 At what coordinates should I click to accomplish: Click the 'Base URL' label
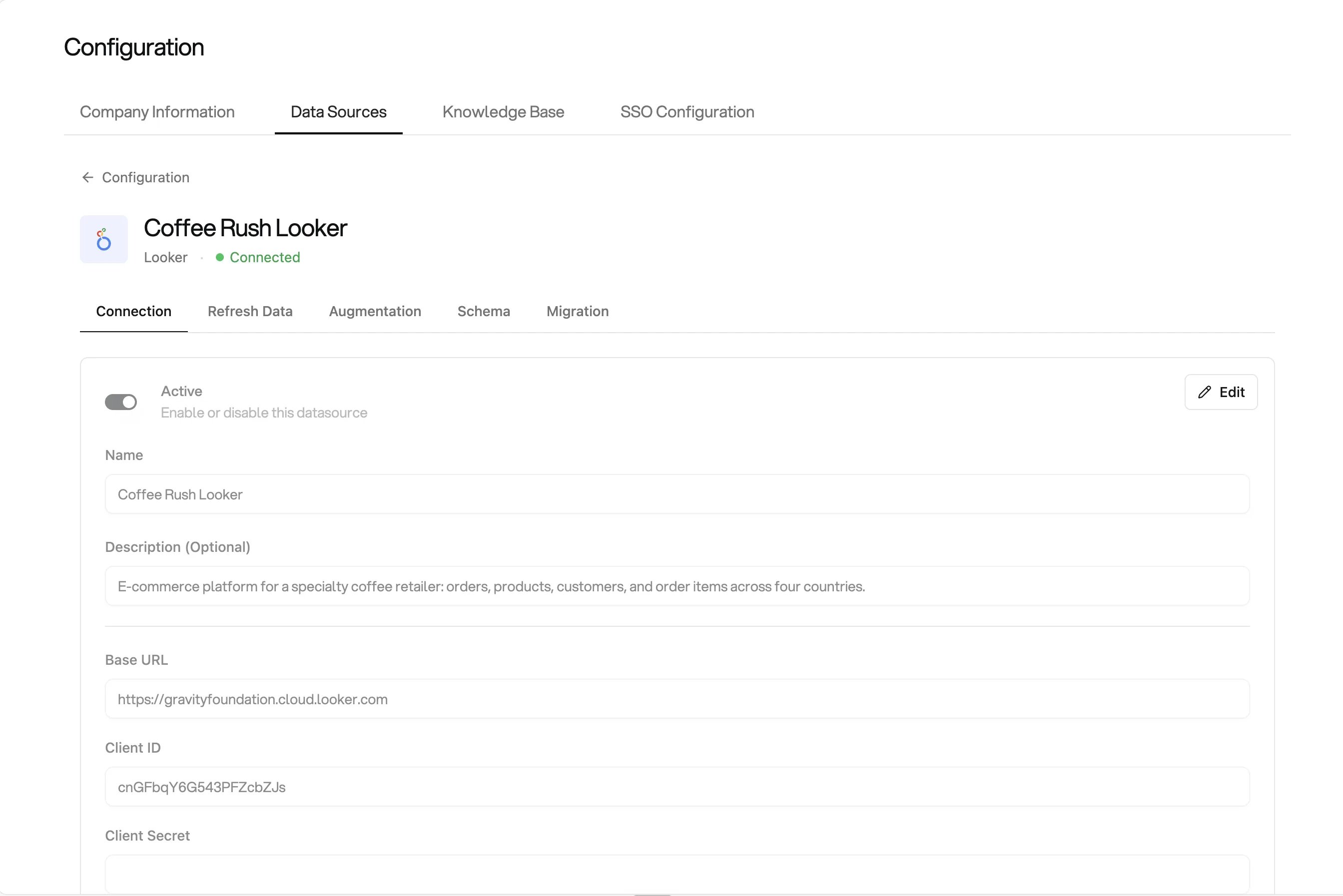pyautogui.click(x=136, y=660)
